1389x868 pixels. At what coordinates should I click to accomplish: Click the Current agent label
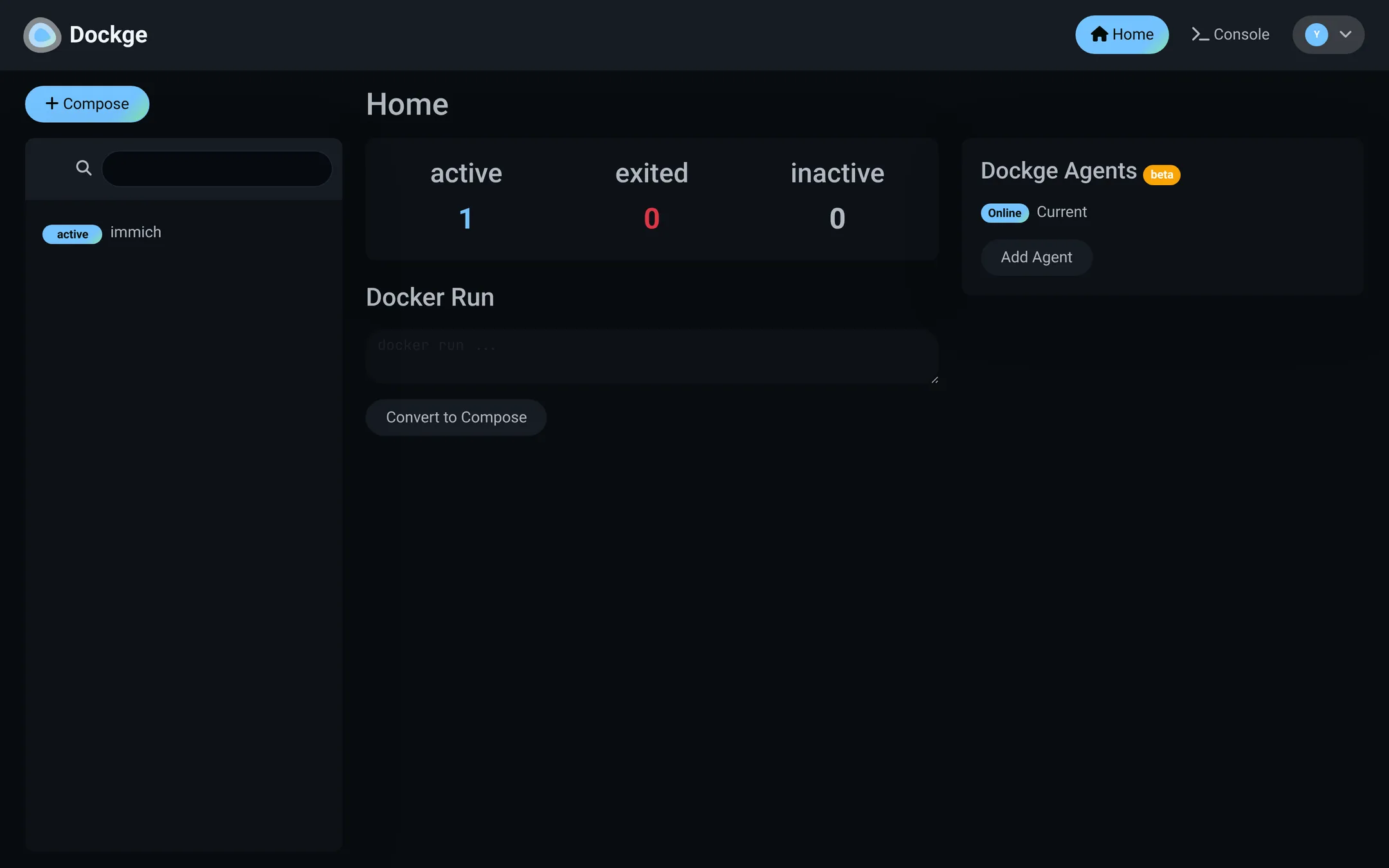1062,212
